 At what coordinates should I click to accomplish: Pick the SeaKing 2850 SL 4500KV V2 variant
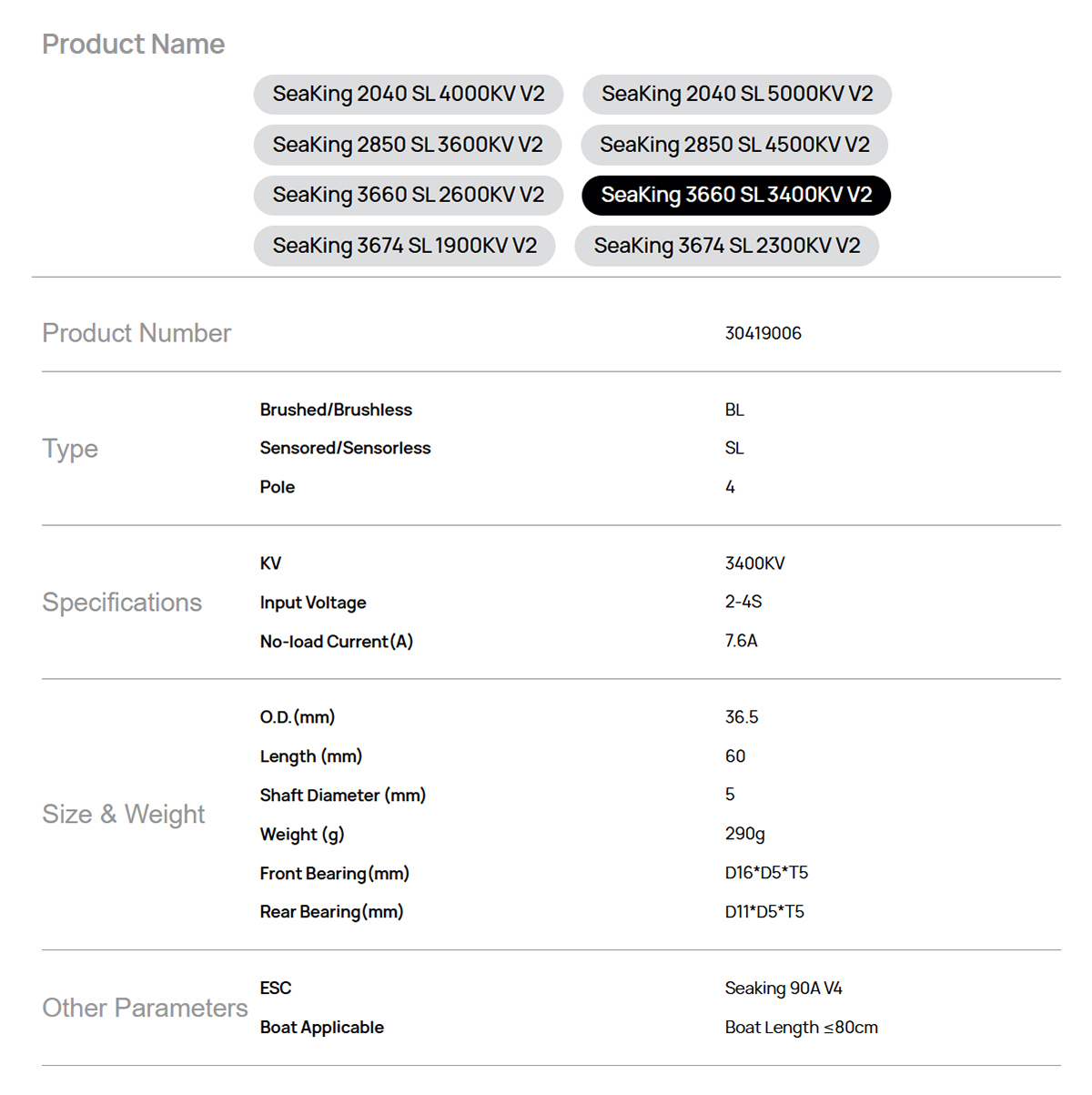point(734,145)
